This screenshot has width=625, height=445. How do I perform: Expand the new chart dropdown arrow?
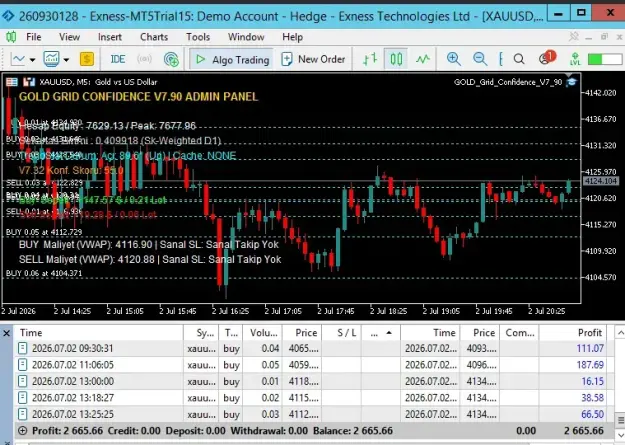click(33, 60)
